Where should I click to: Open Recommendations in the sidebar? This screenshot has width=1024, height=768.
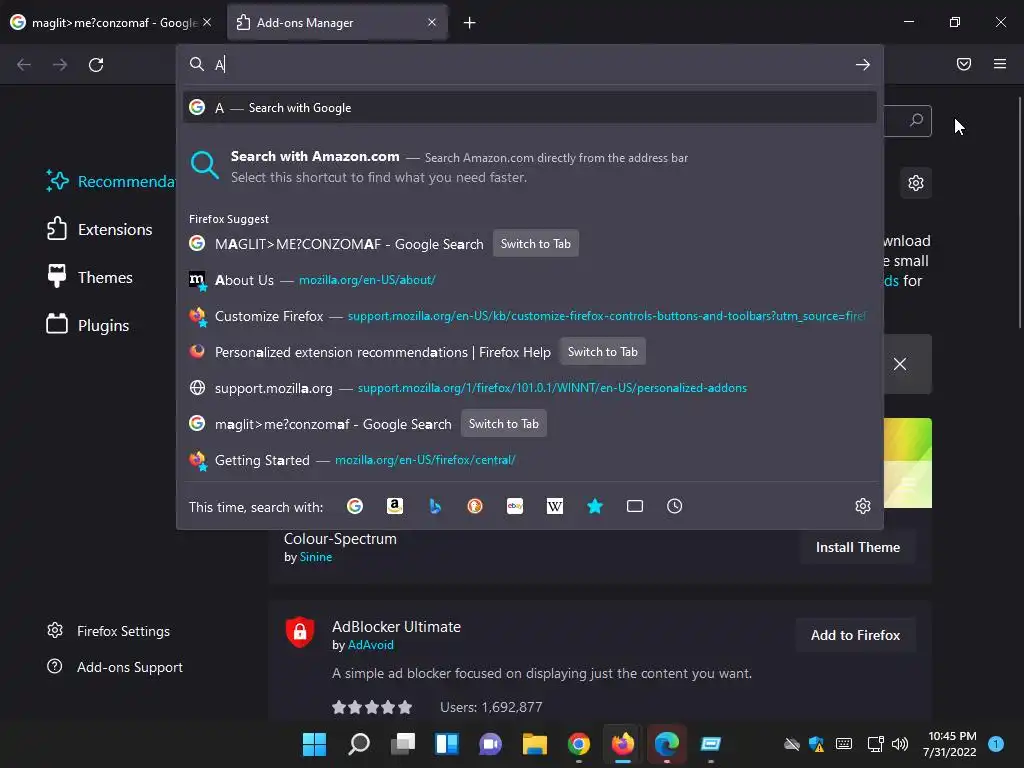110,182
